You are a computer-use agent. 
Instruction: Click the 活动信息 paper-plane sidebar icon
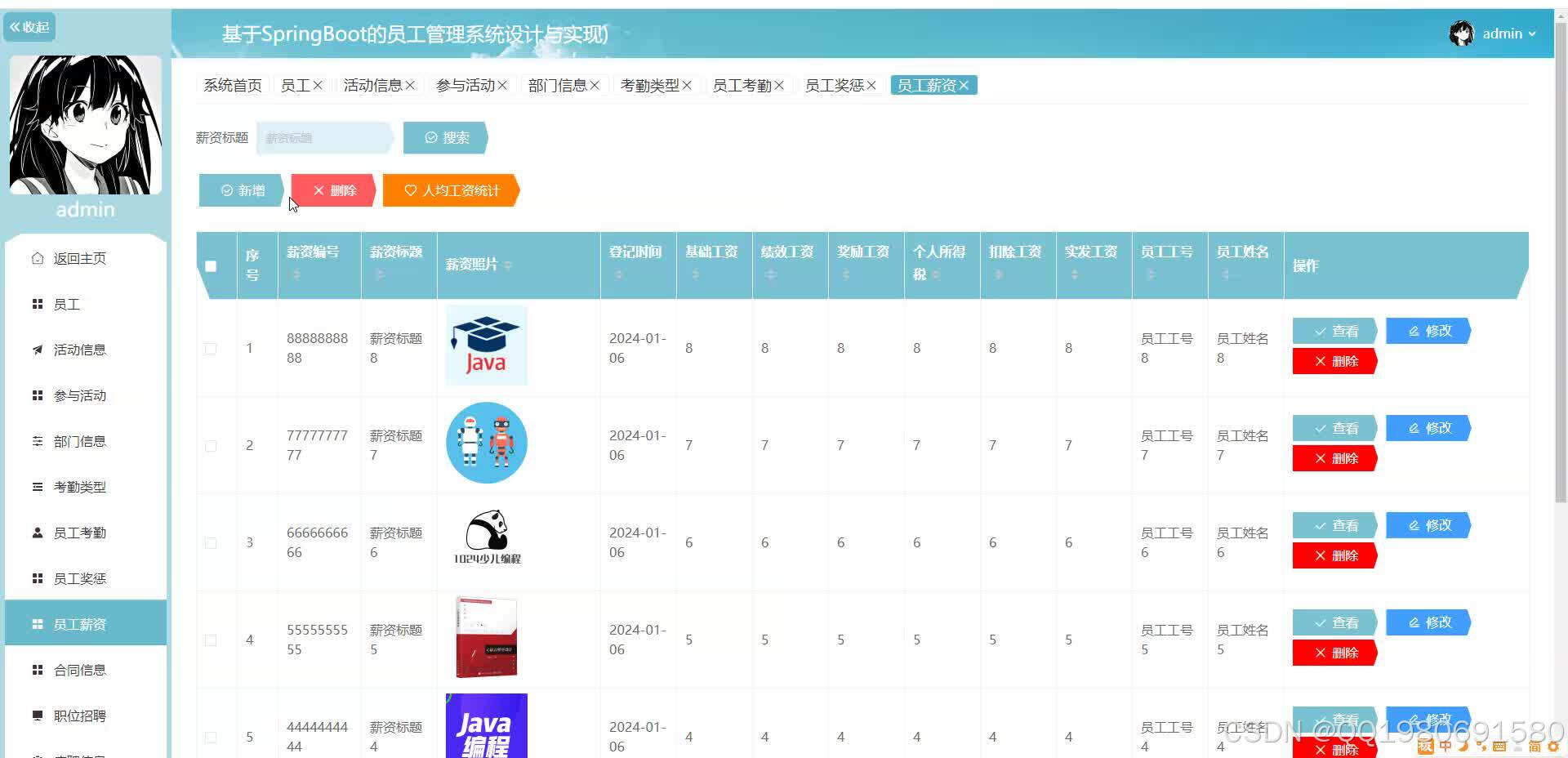(x=38, y=350)
